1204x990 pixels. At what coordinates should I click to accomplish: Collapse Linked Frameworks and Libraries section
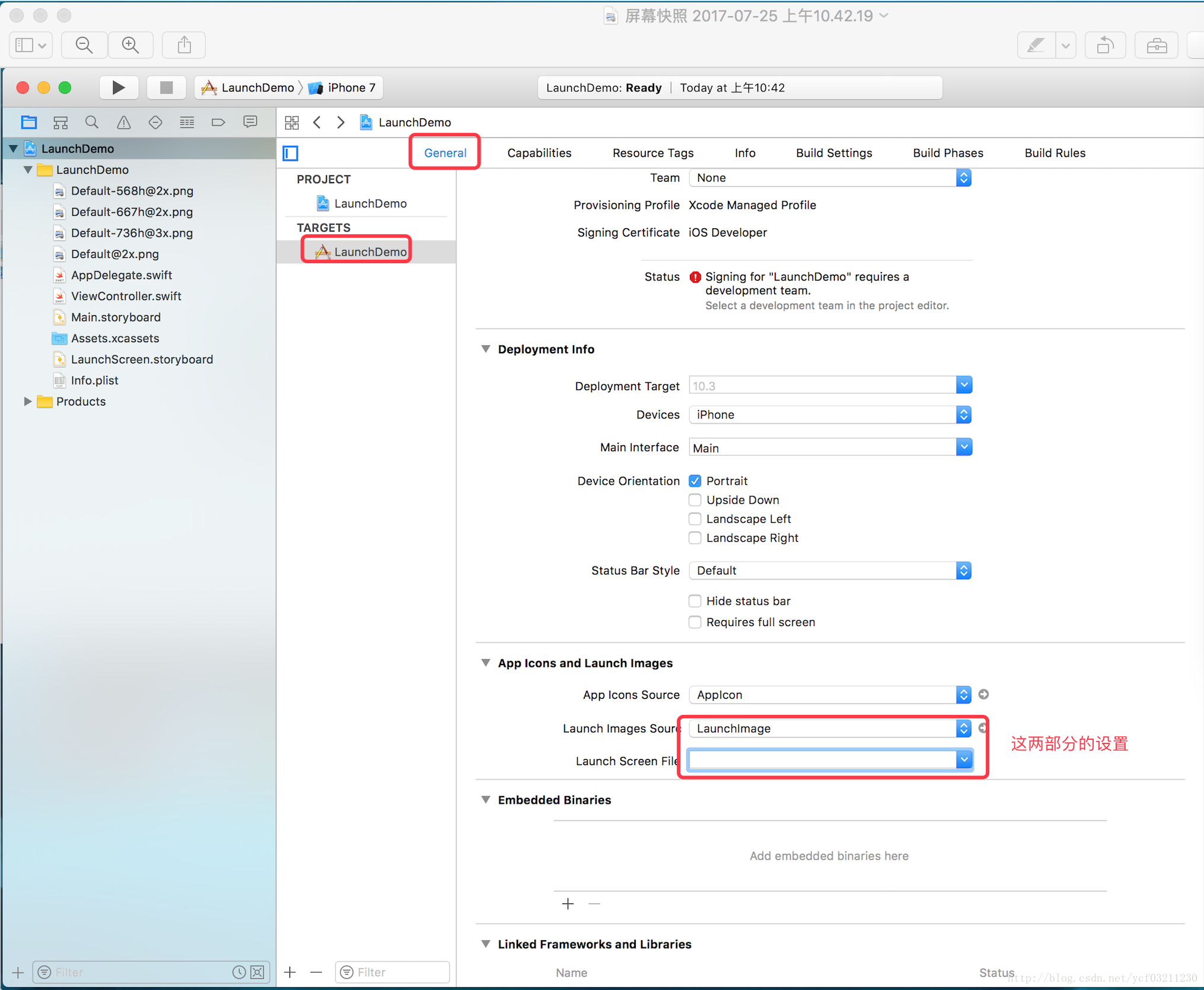click(x=486, y=944)
